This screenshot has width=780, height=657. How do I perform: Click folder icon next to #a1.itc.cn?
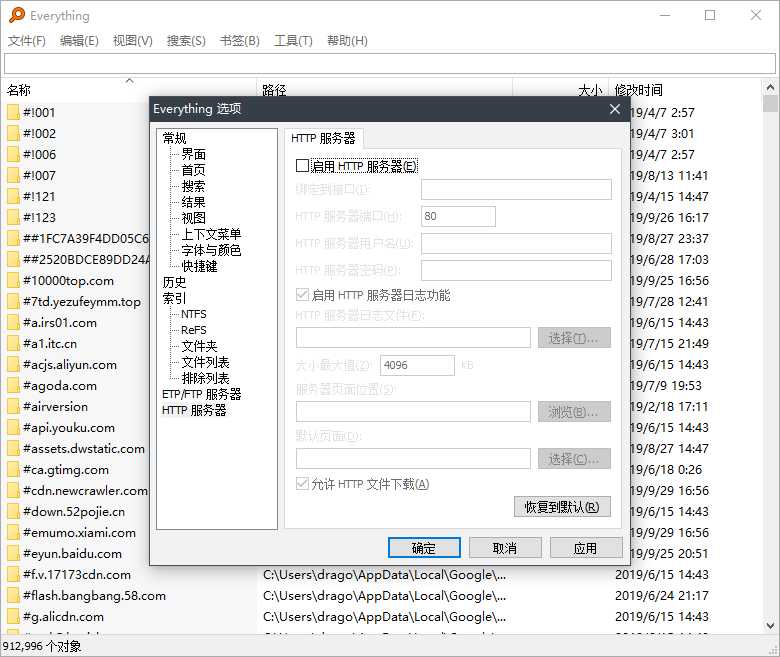pos(13,343)
